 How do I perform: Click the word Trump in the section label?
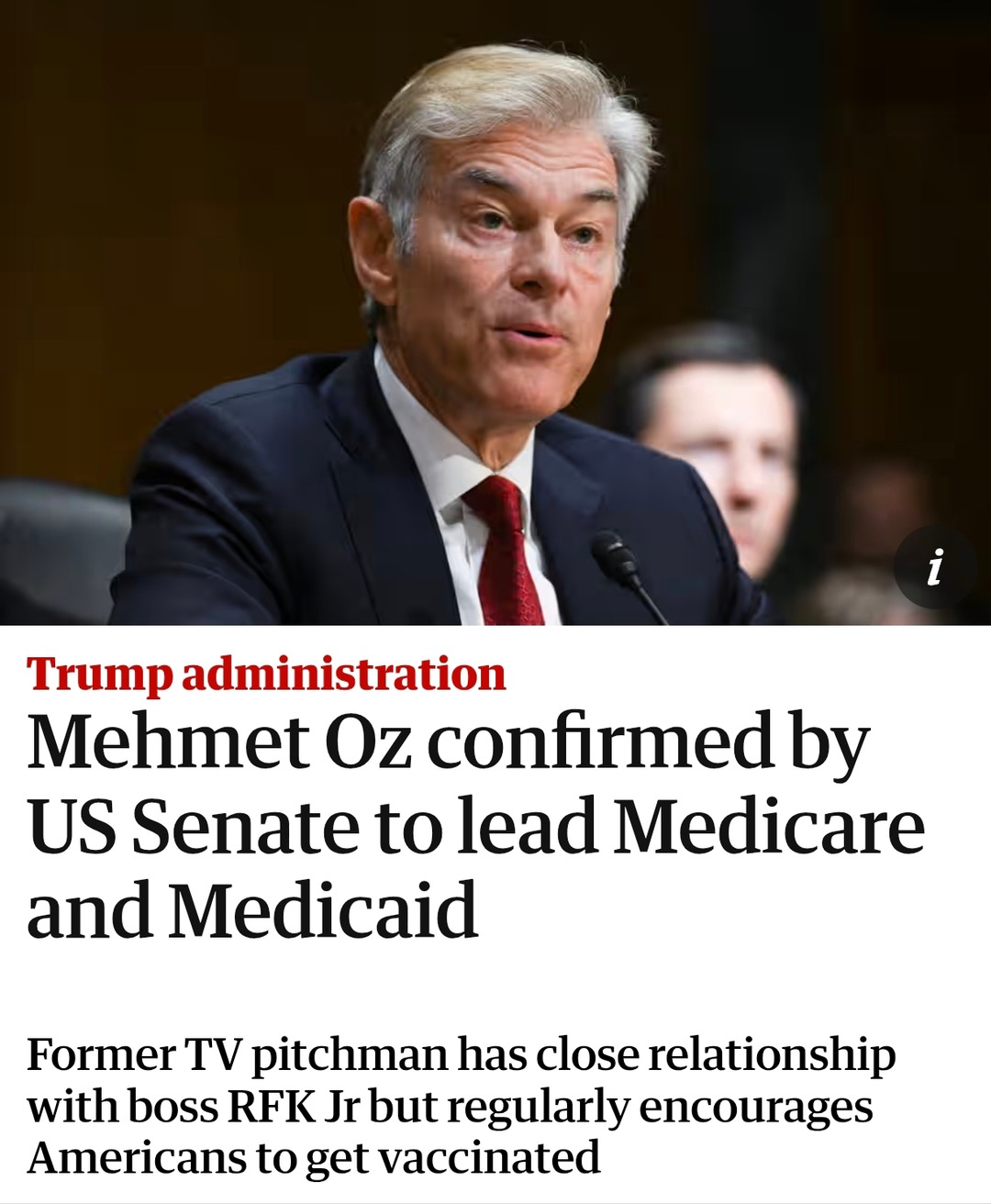pos(99,674)
